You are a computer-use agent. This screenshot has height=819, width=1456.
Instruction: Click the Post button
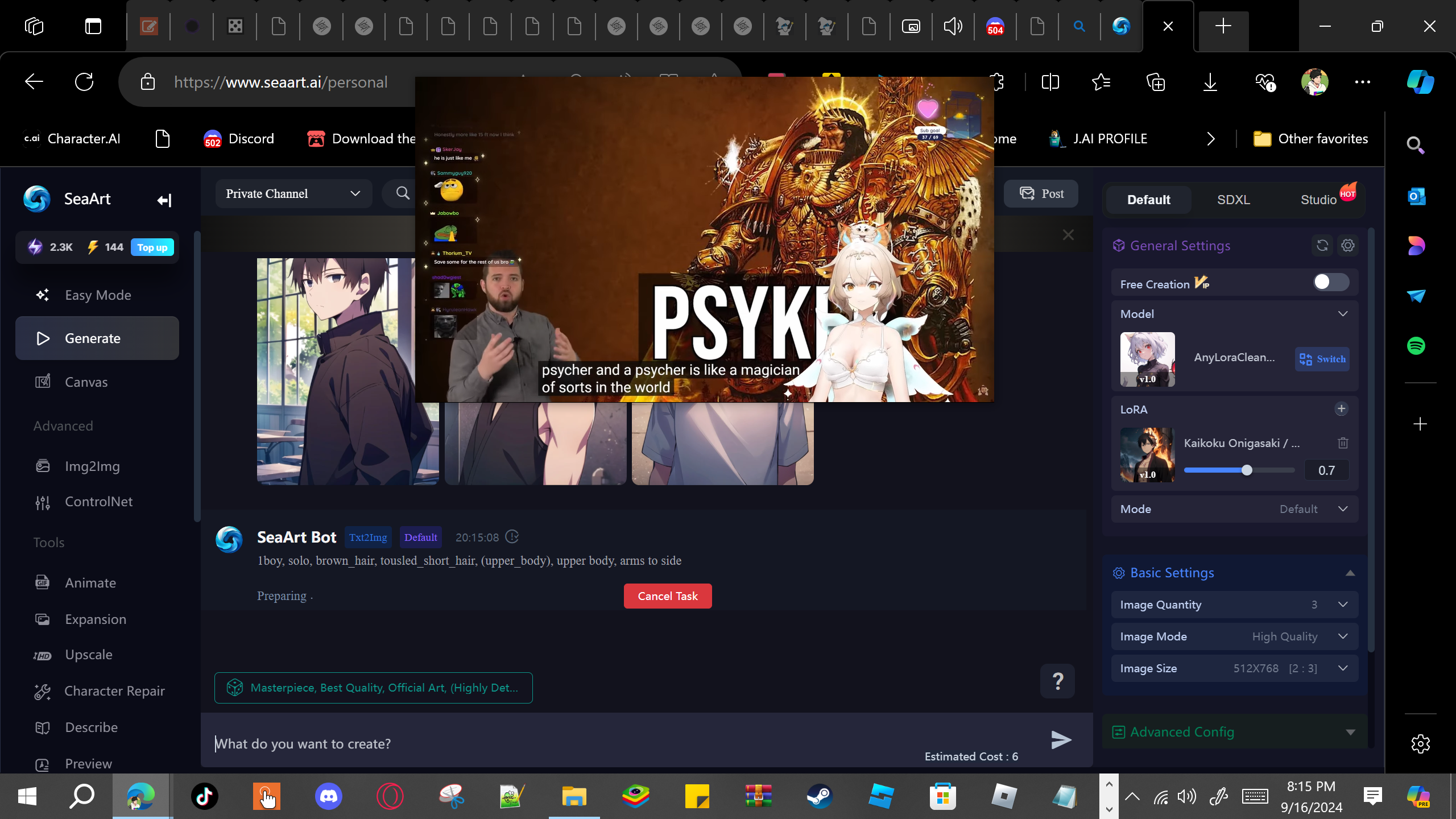coord(1041,194)
